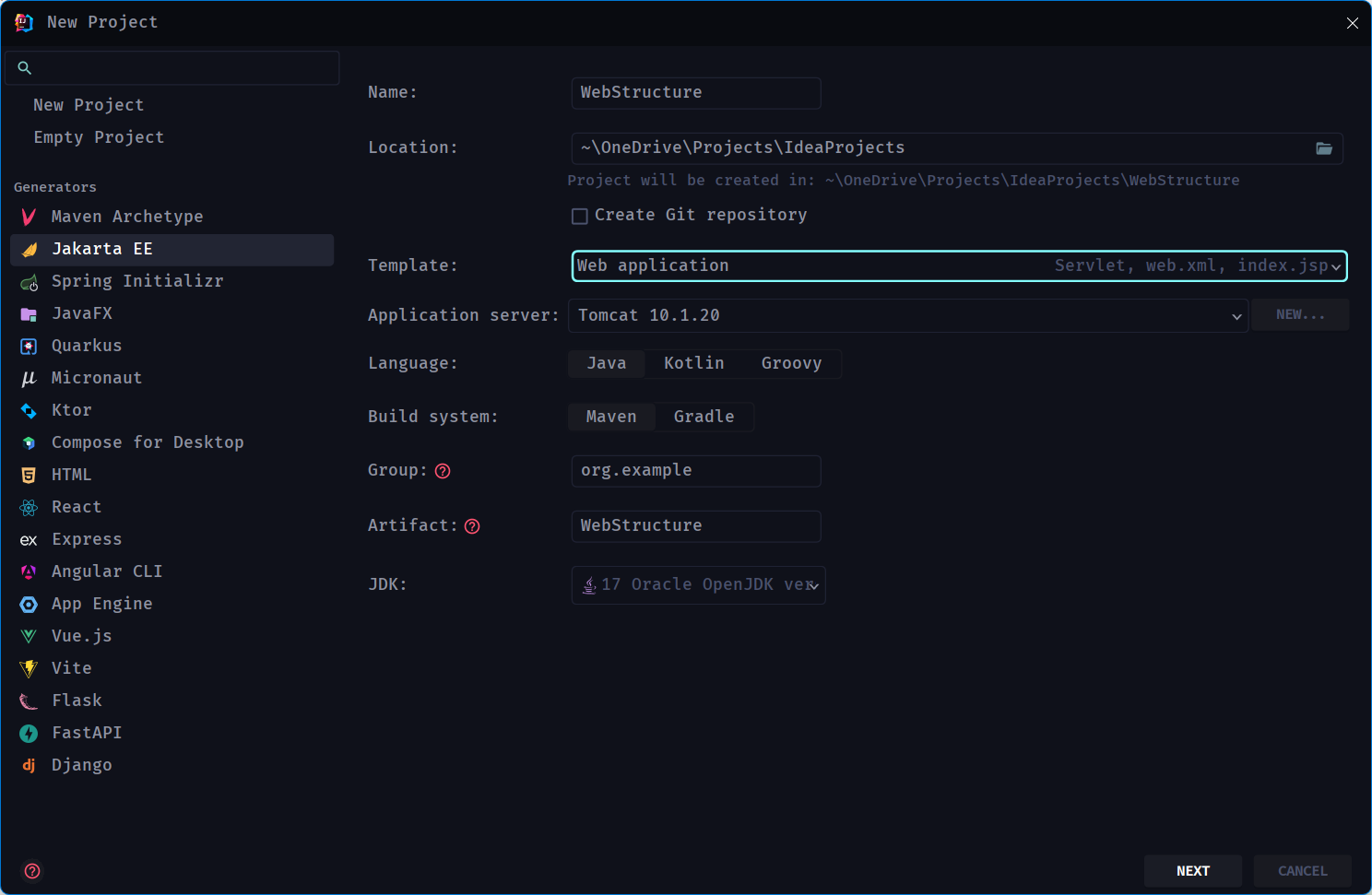Open help for the Group field

pyautogui.click(x=443, y=471)
